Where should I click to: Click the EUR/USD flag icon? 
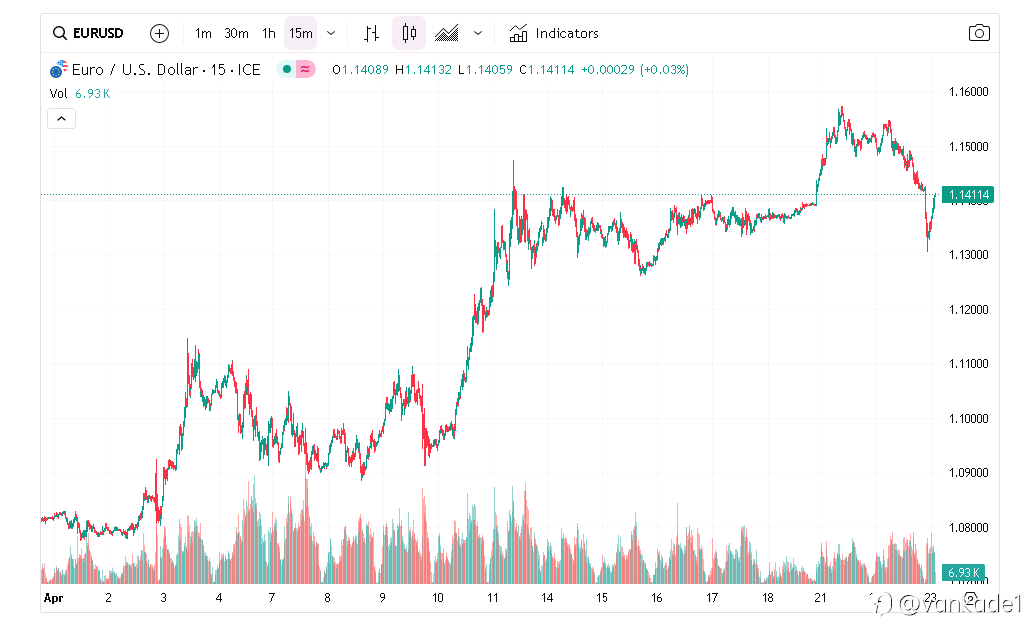point(59,69)
